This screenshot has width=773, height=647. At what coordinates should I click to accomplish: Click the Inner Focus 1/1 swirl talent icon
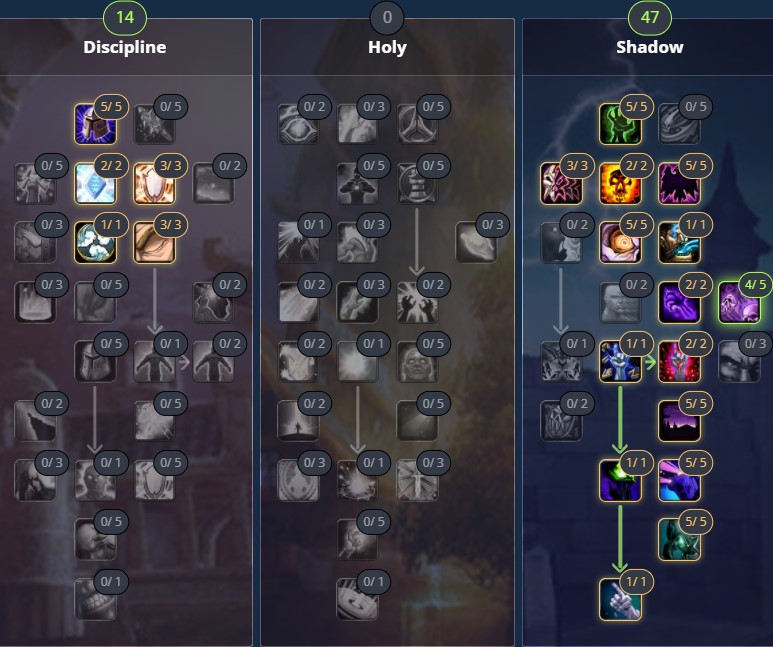[x=95, y=243]
